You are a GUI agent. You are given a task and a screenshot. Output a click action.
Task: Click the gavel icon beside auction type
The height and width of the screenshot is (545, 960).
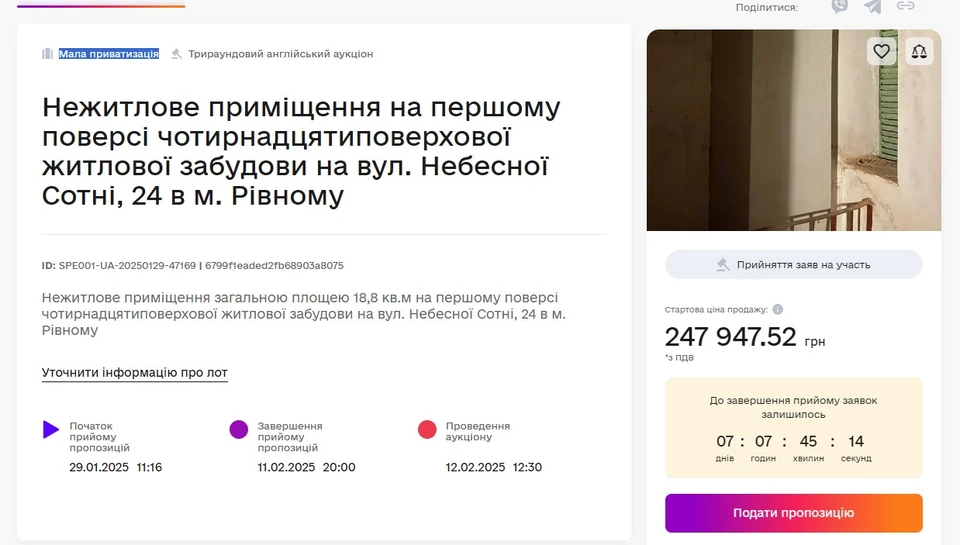[177, 54]
